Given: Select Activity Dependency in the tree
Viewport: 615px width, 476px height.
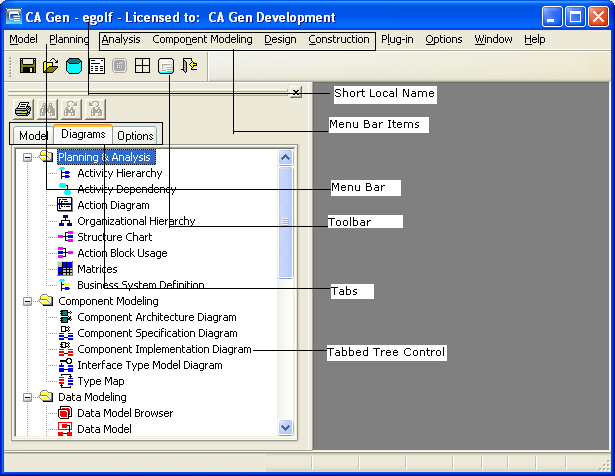Looking at the screenshot, I should tap(126, 189).
